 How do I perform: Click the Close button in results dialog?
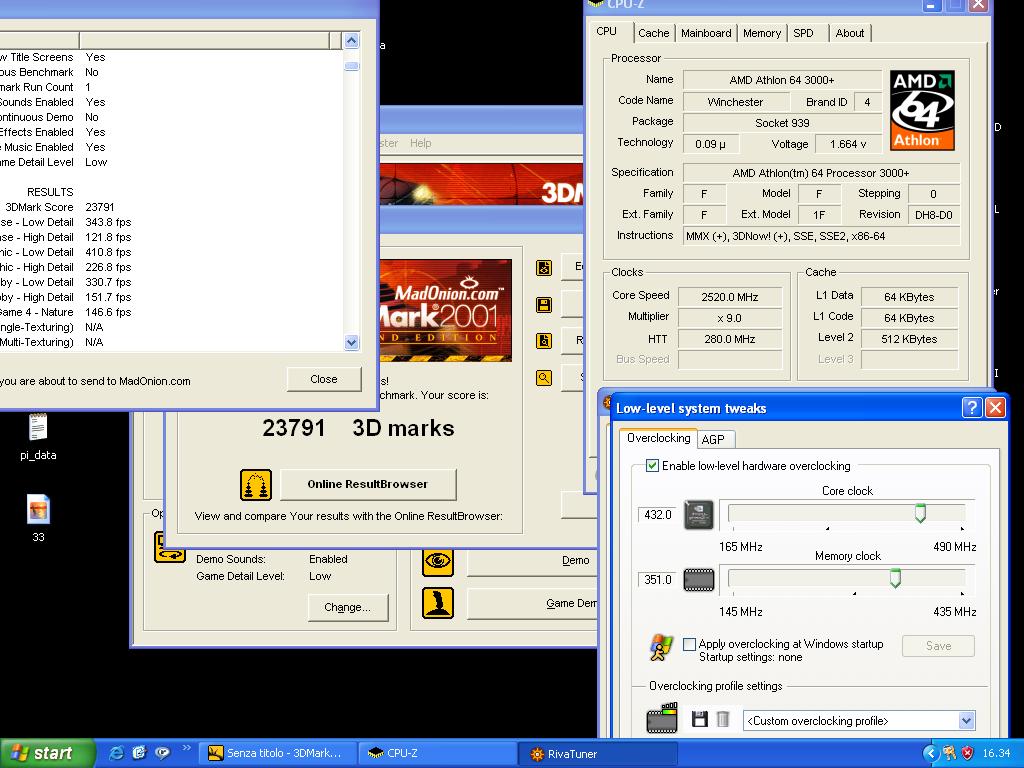(324, 379)
